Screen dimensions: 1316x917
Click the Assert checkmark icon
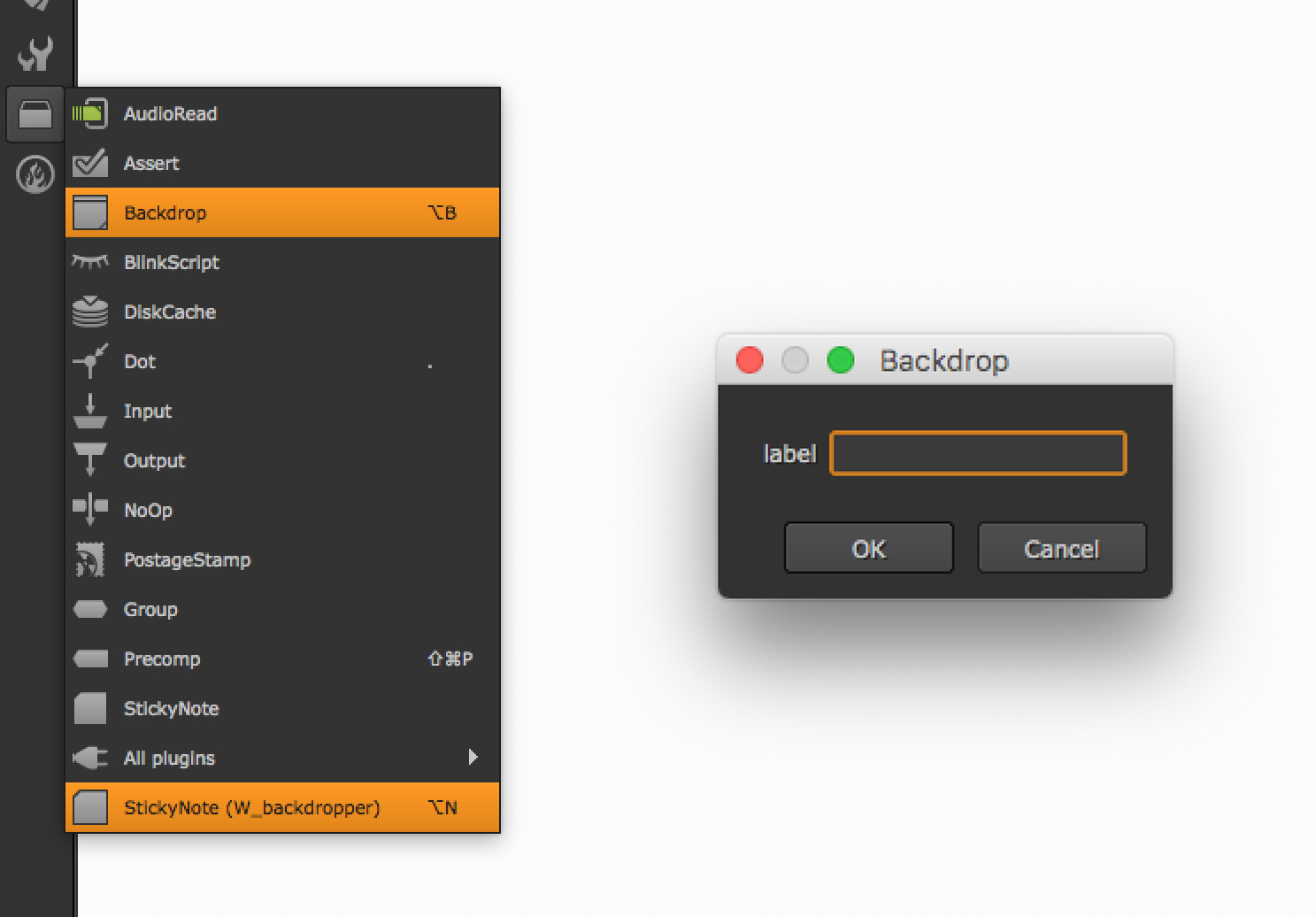click(x=89, y=163)
